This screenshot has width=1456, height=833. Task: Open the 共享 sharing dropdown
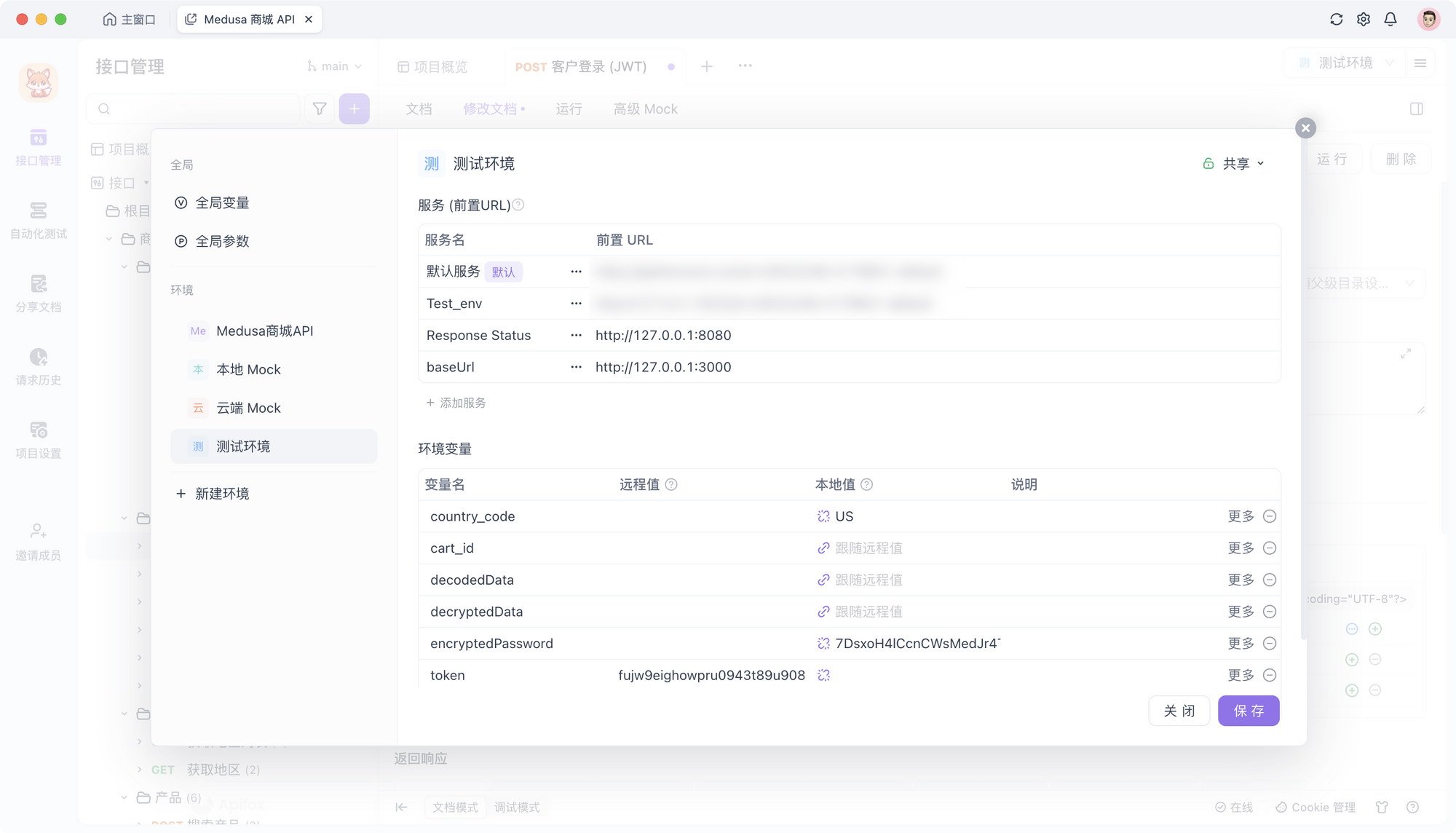[1235, 164]
